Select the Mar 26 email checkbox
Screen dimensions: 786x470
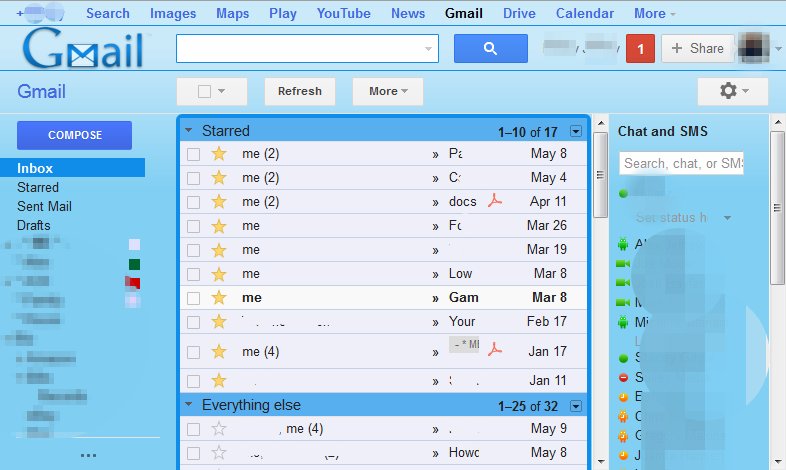(x=194, y=226)
